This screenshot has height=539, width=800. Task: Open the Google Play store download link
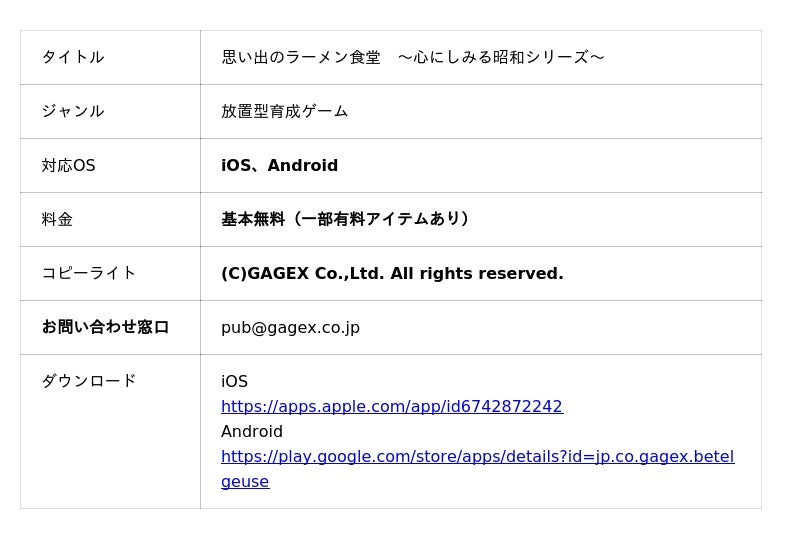click(477, 457)
